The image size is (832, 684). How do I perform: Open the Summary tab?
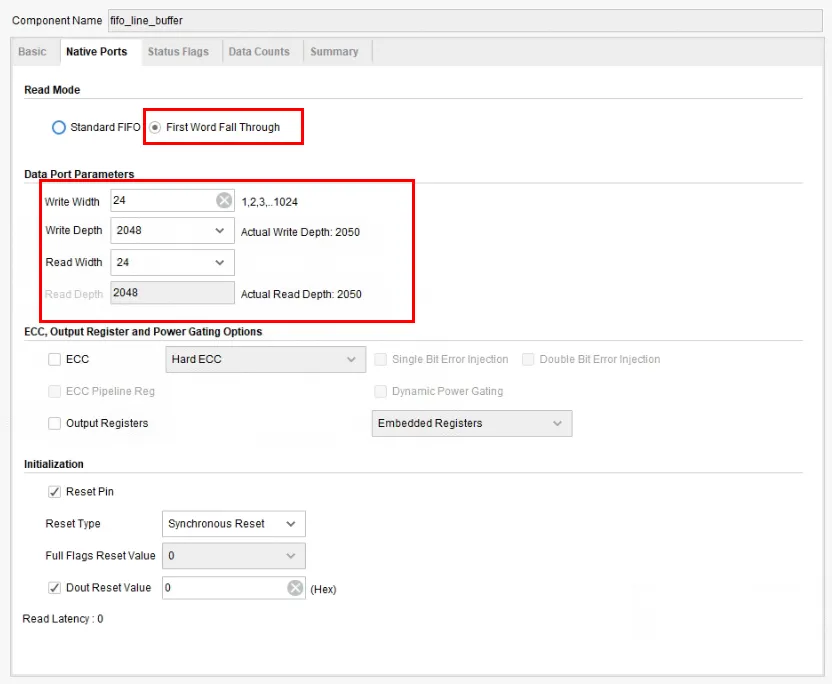click(x=334, y=52)
